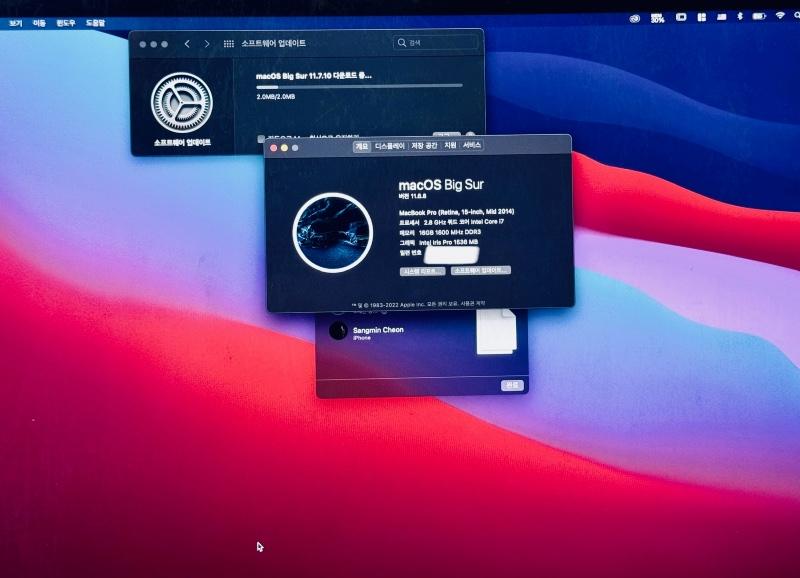Open the 30% status item in the menu bar
The image size is (800, 578).
tap(657, 18)
